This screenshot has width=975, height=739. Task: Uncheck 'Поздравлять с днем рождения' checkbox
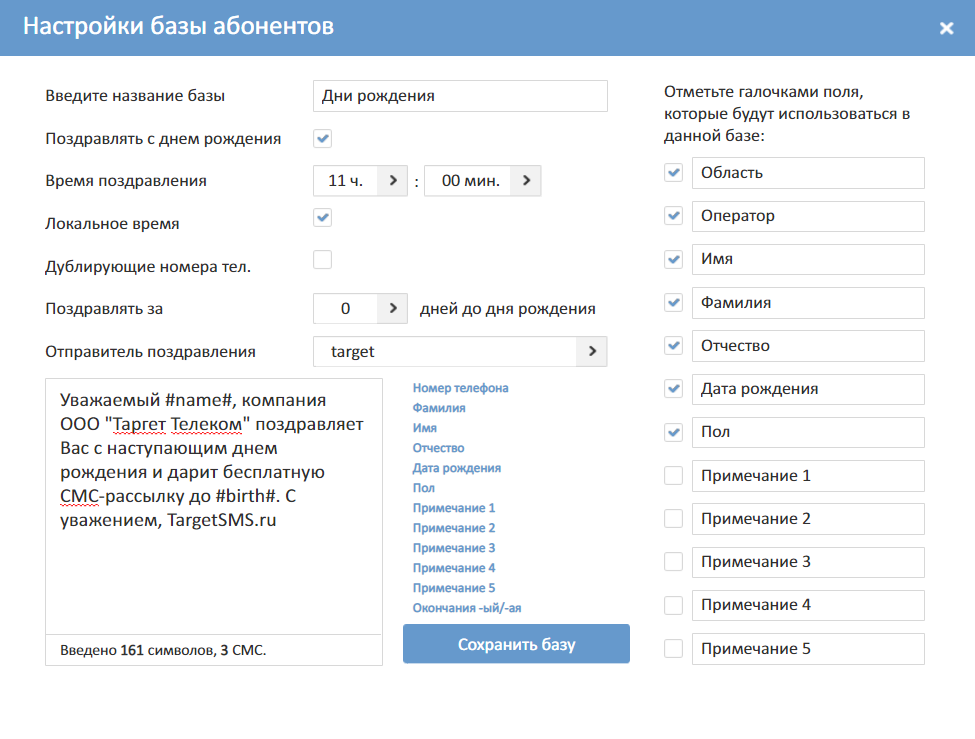pyautogui.click(x=323, y=138)
